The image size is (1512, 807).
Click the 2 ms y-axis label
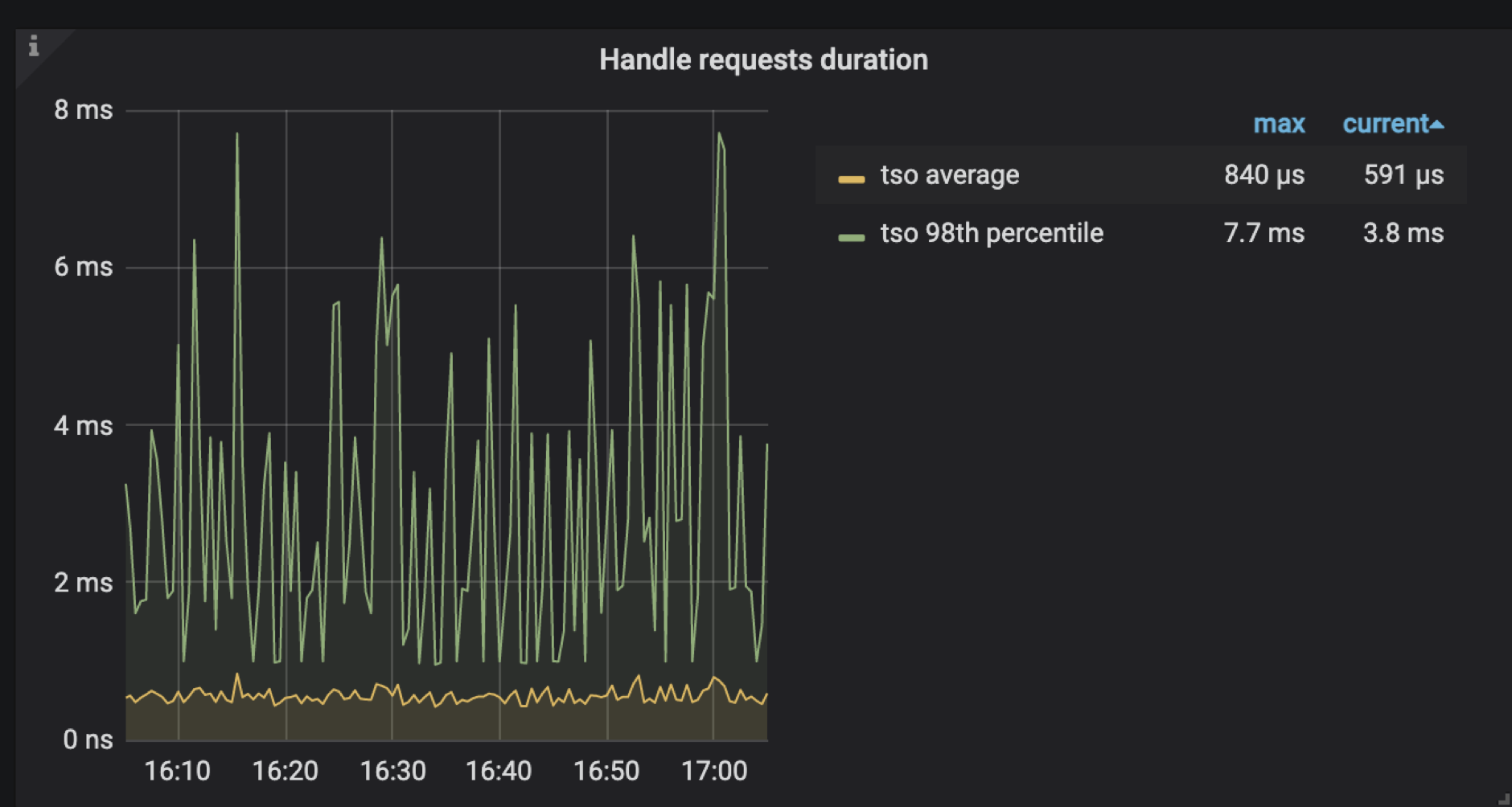pyautogui.click(x=84, y=582)
